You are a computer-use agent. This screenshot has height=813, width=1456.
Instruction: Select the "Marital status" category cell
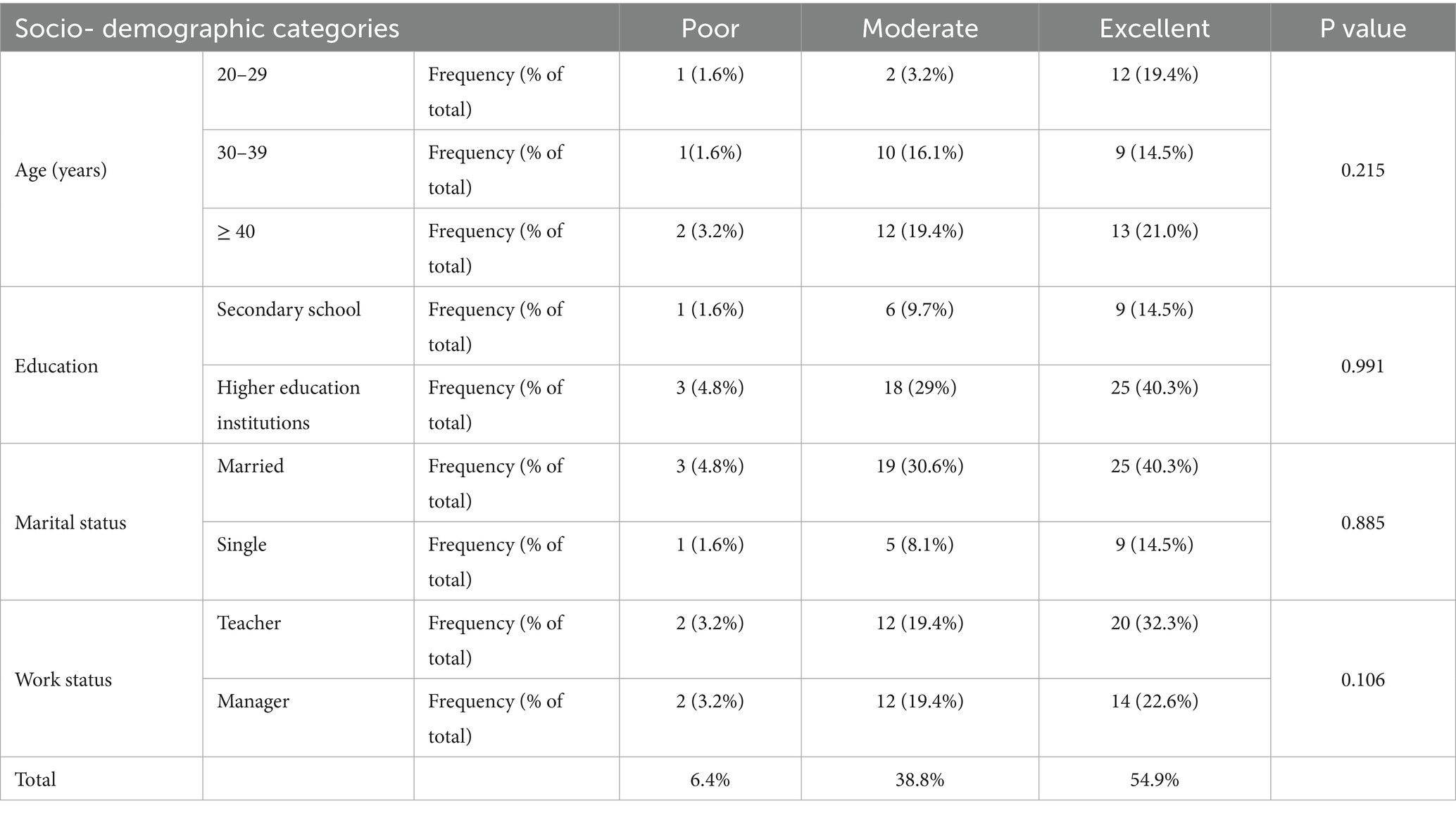tap(70, 523)
